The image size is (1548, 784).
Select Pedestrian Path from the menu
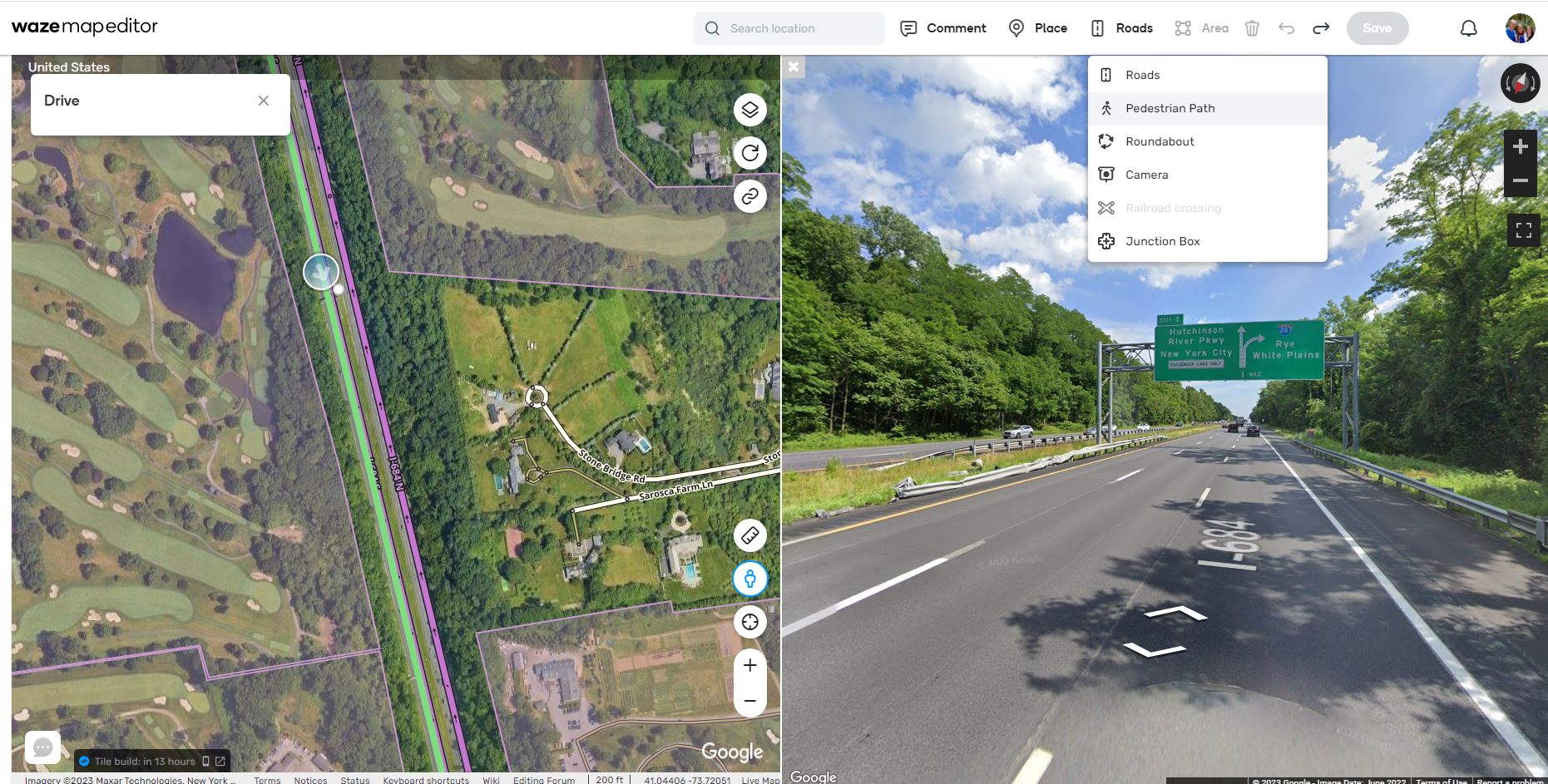click(1207, 108)
